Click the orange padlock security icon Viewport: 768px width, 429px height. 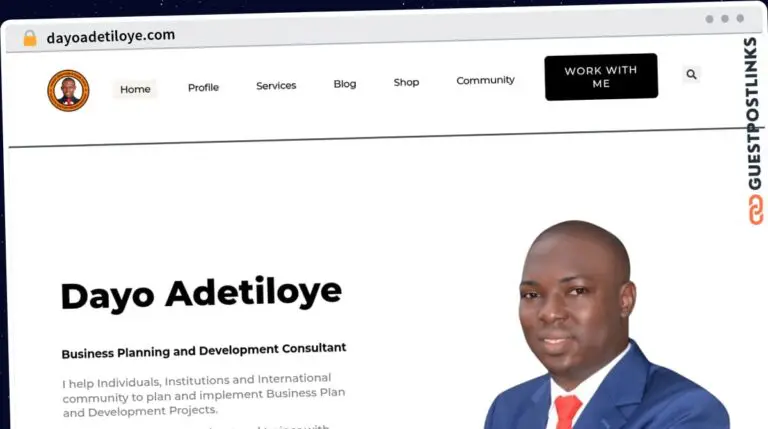[30, 38]
